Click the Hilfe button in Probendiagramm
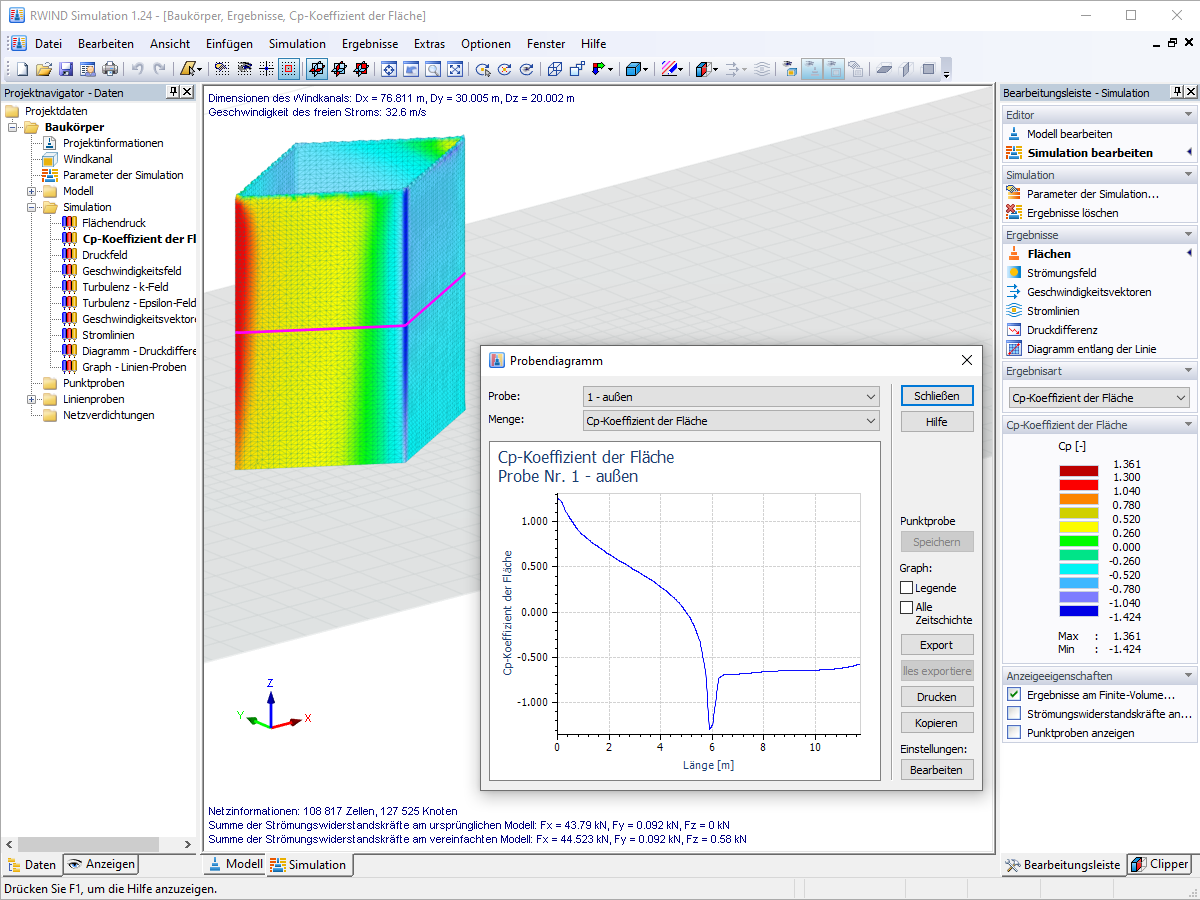 pyautogui.click(x=937, y=422)
